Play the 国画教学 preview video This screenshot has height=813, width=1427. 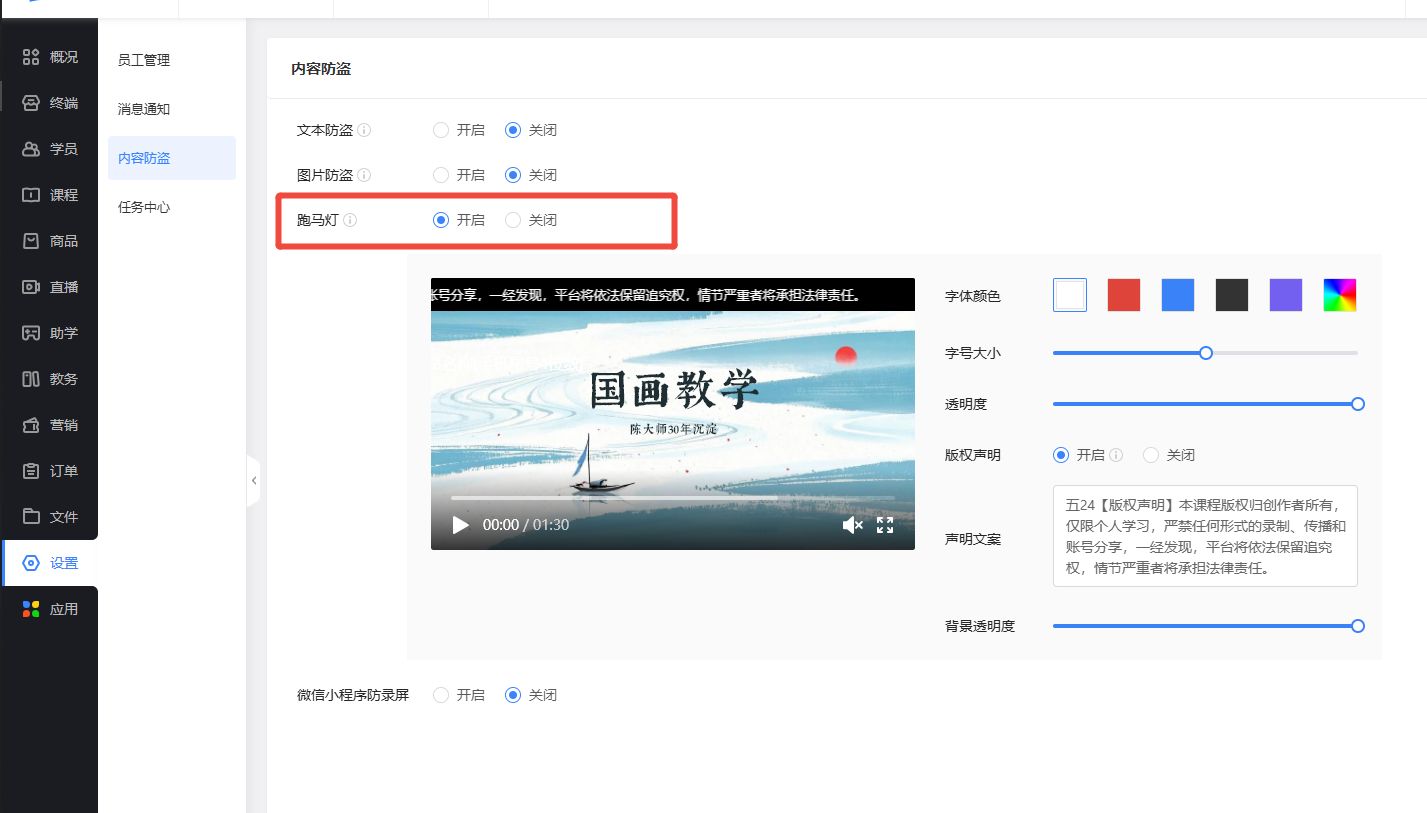click(x=460, y=525)
